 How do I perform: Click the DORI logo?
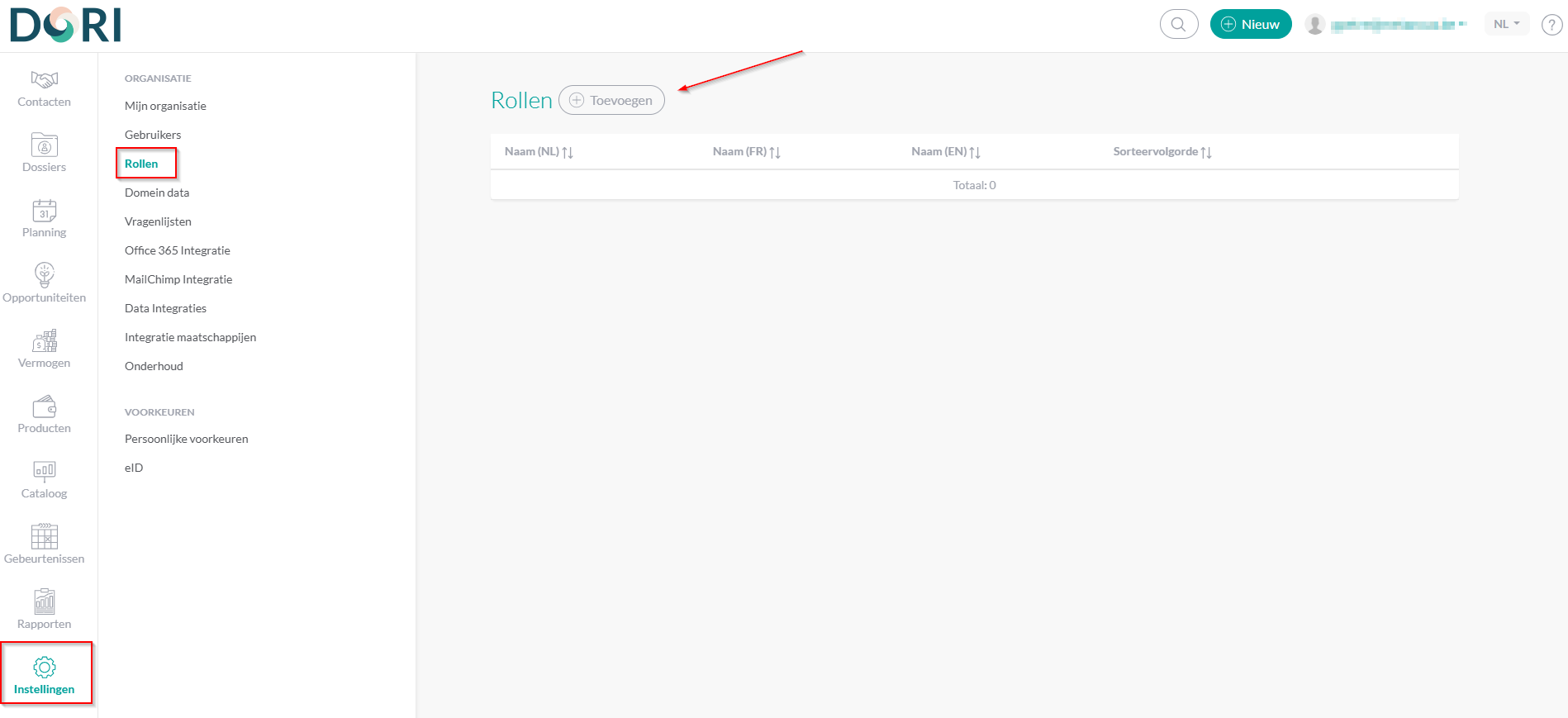66,25
